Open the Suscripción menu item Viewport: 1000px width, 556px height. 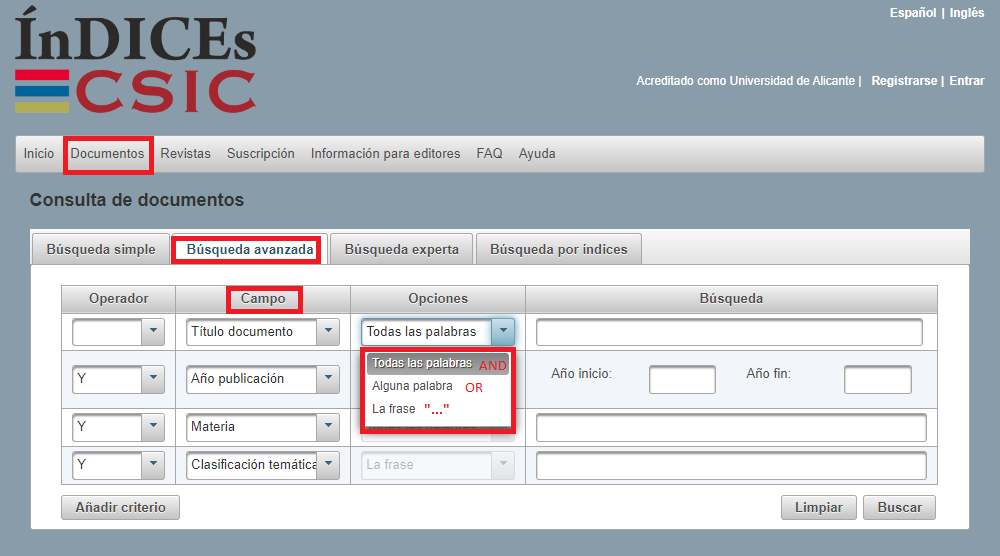pyautogui.click(x=261, y=154)
